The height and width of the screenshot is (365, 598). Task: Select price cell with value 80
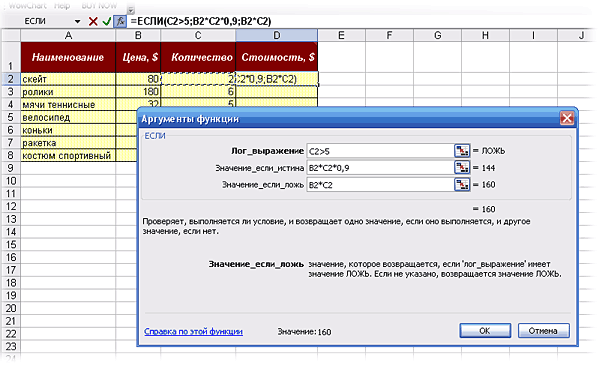[x=138, y=79]
